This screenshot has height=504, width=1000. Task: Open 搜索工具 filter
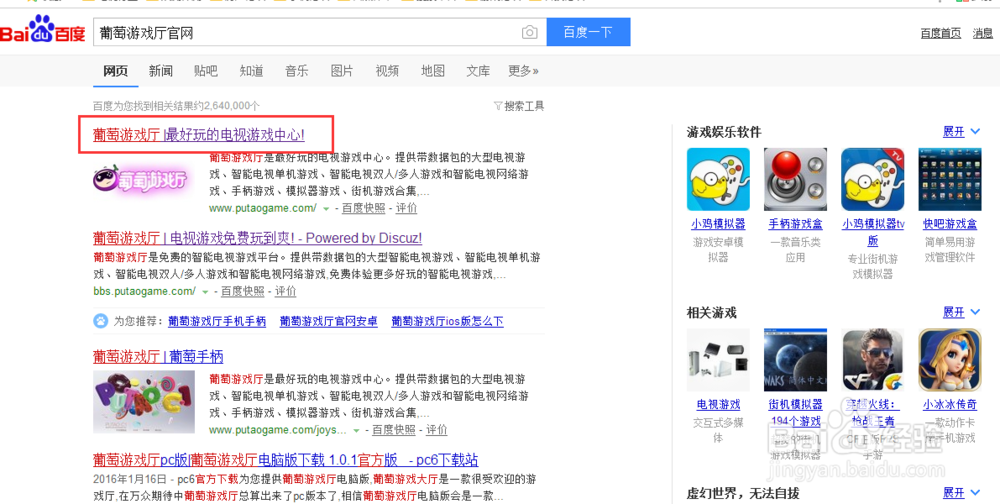pos(519,107)
